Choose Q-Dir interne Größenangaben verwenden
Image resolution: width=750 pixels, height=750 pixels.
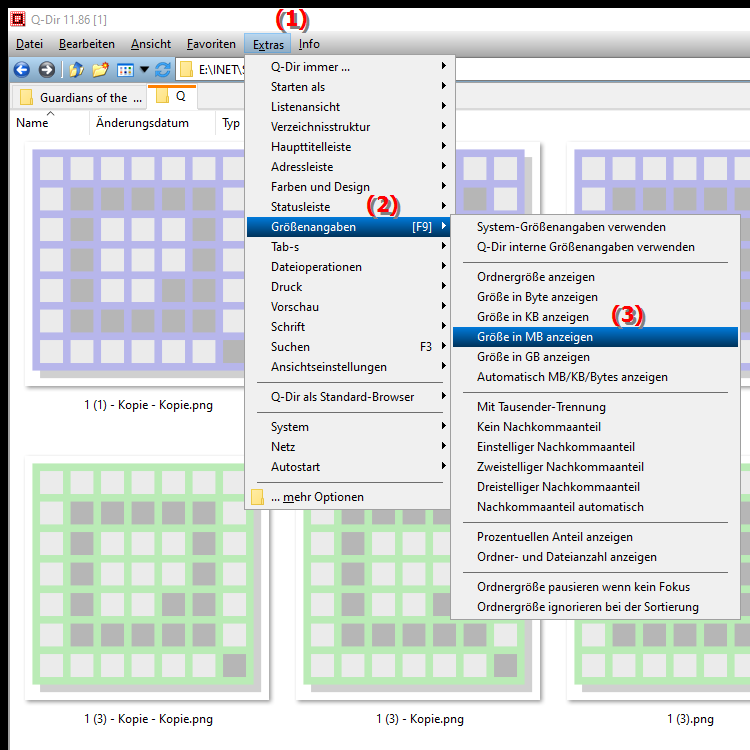tap(595, 247)
